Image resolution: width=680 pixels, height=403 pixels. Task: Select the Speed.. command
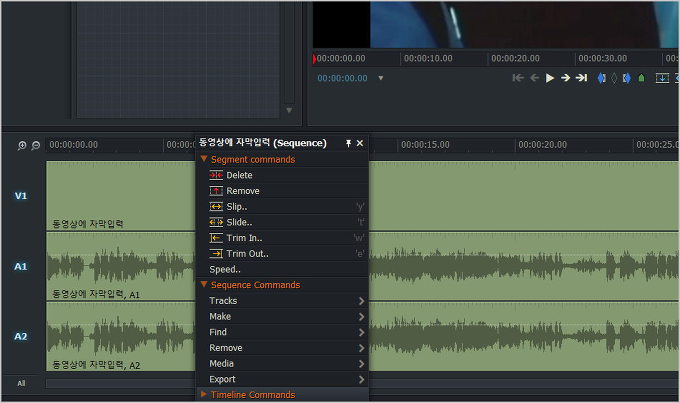click(x=225, y=269)
